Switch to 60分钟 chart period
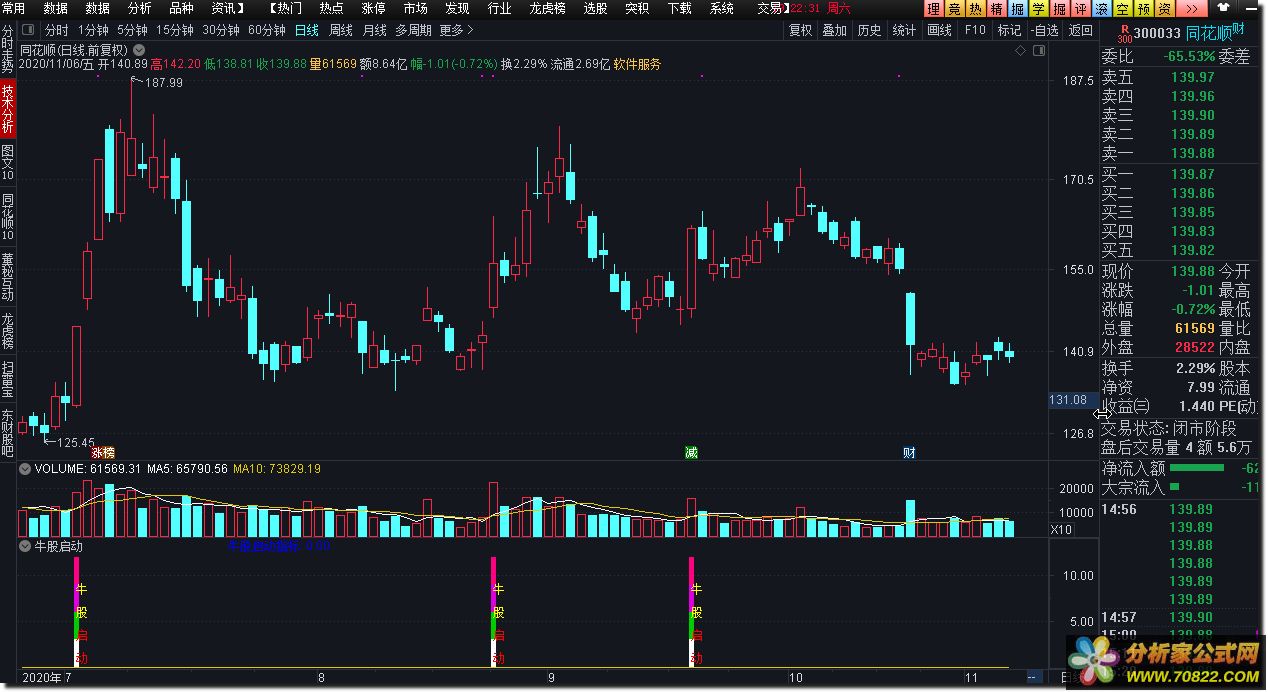The image size is (1268, 692). pos(266,30)
